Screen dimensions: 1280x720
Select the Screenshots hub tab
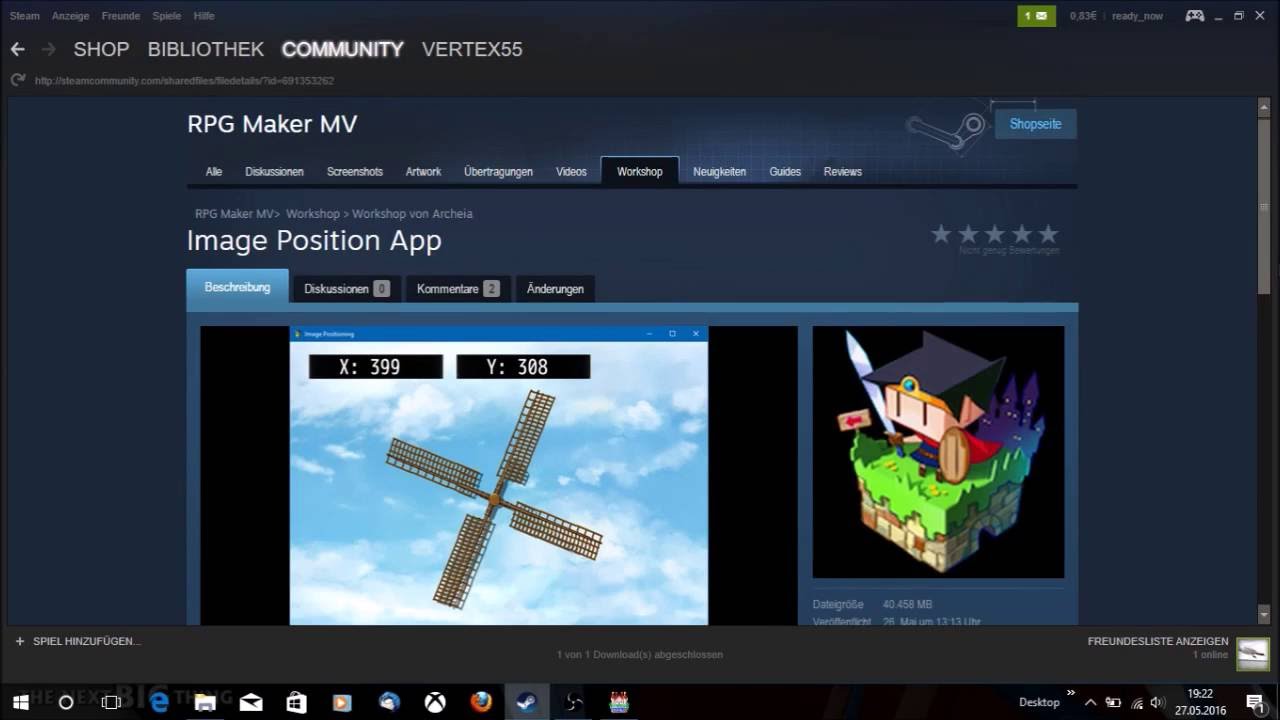click(x=355, y=172)
